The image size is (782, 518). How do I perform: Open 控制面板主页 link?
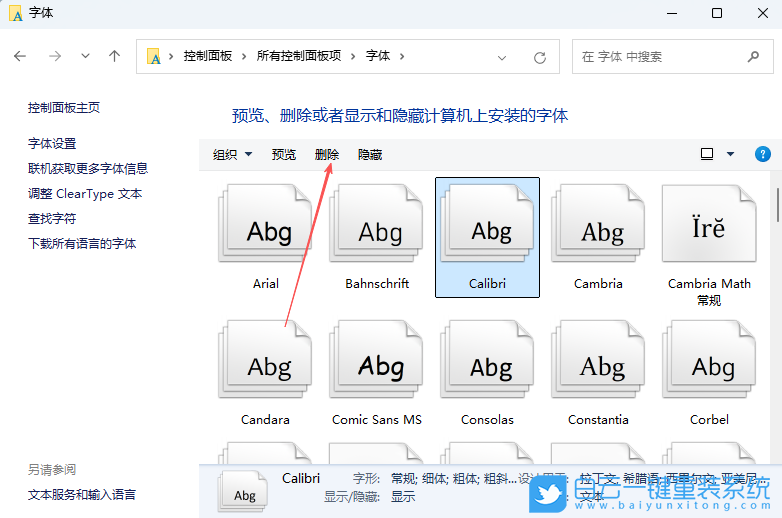[64, 108]
